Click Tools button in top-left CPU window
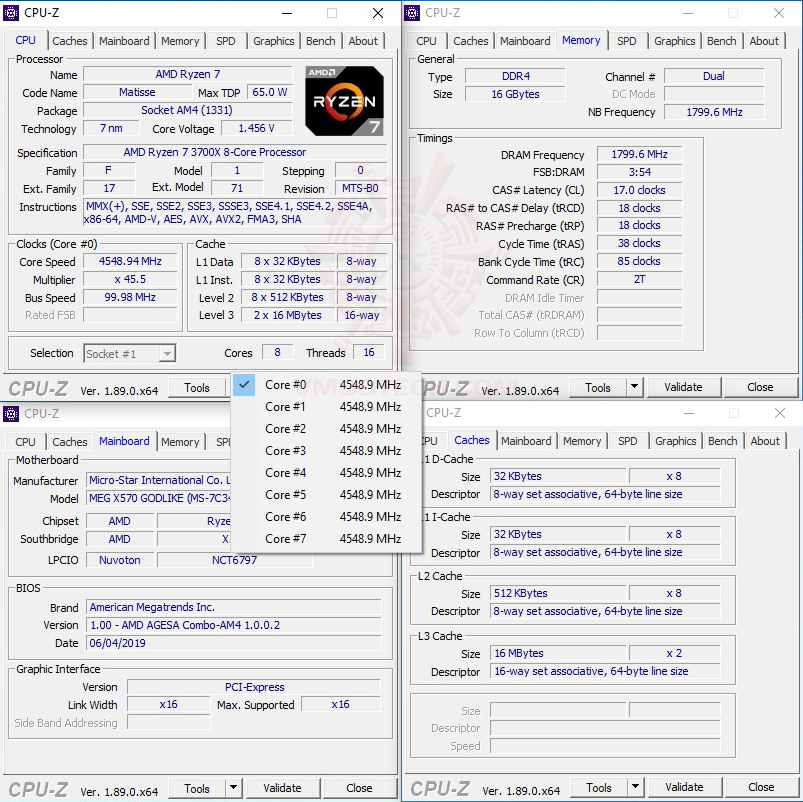This screenshot has width=803, height=802. [x=197, y=388]
